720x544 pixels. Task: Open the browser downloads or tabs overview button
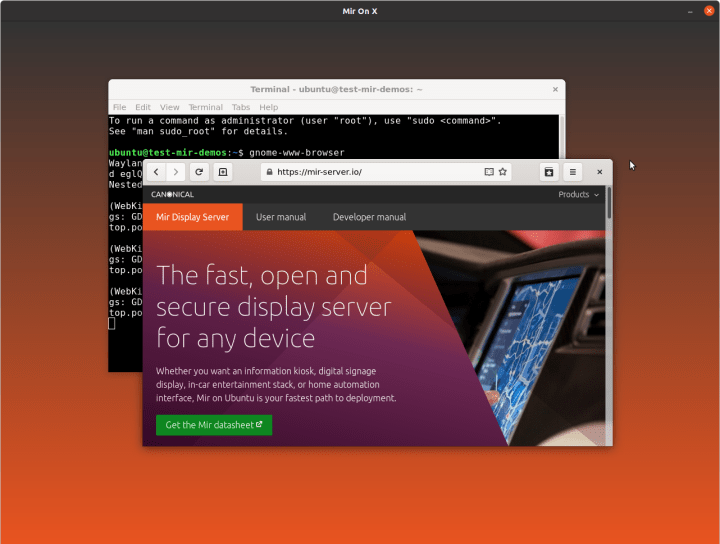(x=549, y=172)
